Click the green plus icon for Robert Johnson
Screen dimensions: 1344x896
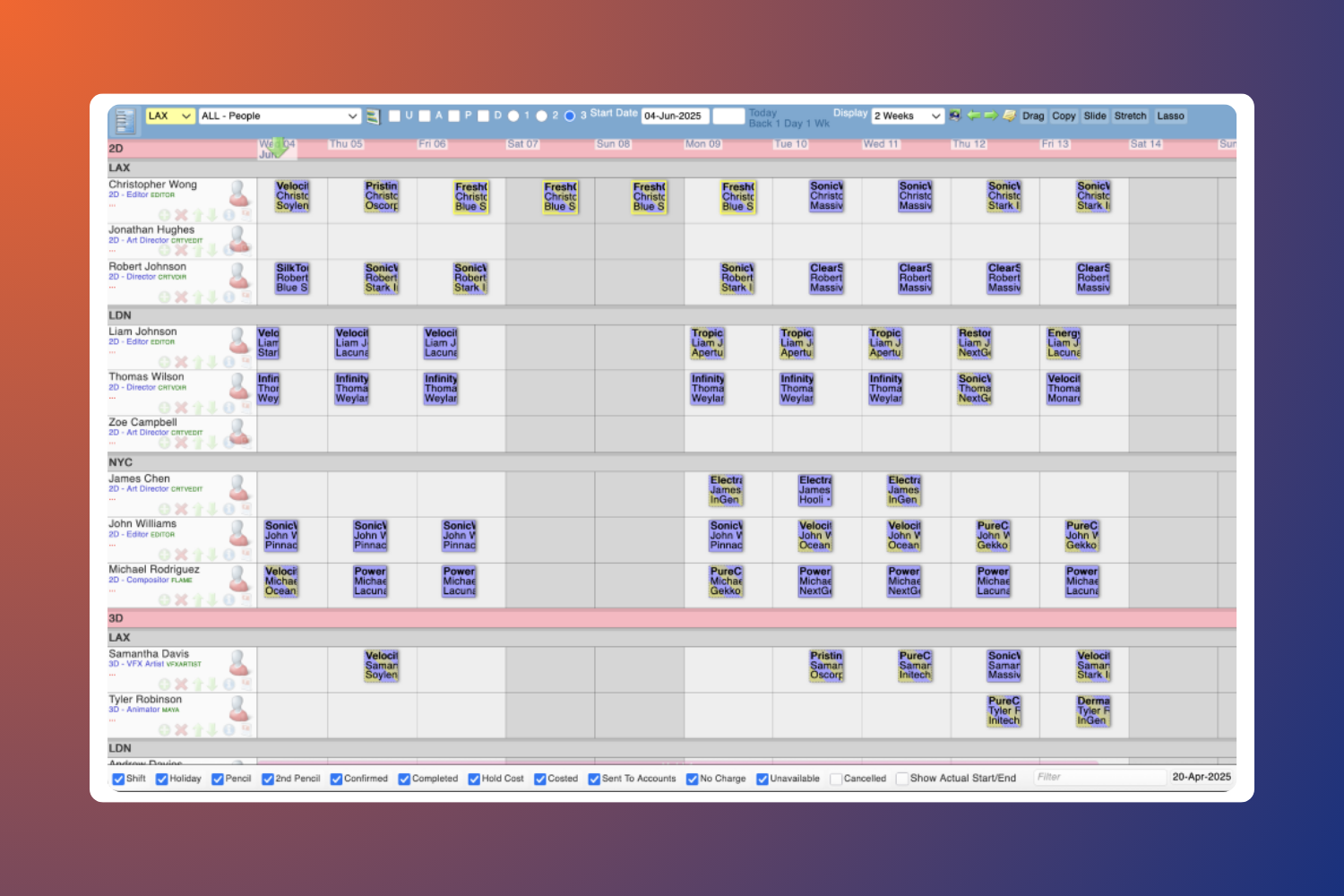click(165, 297)
